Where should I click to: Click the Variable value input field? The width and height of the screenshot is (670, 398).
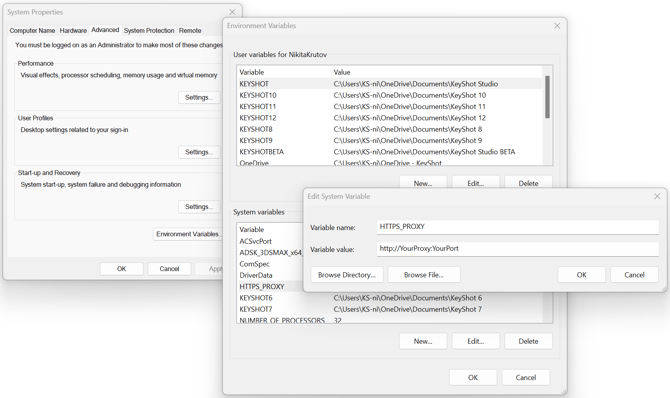tap(517, 249)
